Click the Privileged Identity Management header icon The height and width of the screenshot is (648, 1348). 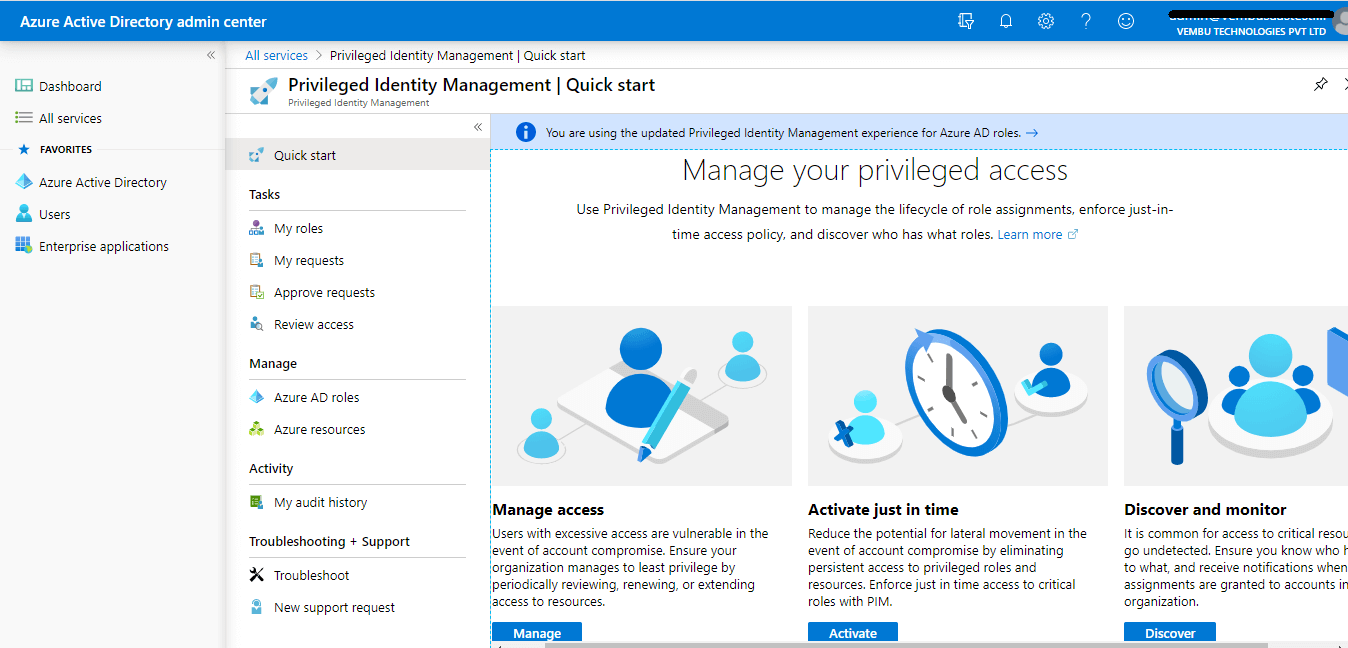264,91
